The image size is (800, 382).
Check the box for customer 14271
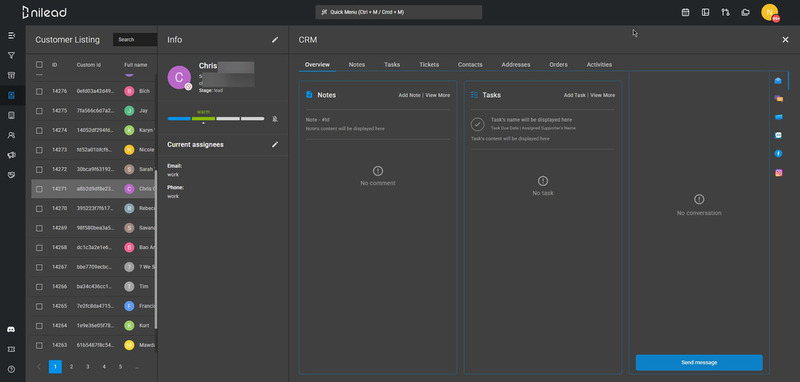tap(39, 189)
